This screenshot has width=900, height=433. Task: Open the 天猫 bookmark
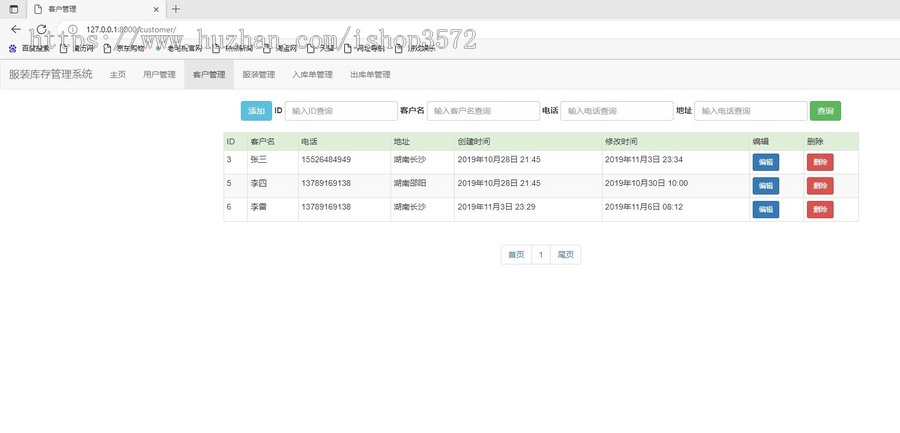pos(320,49)
